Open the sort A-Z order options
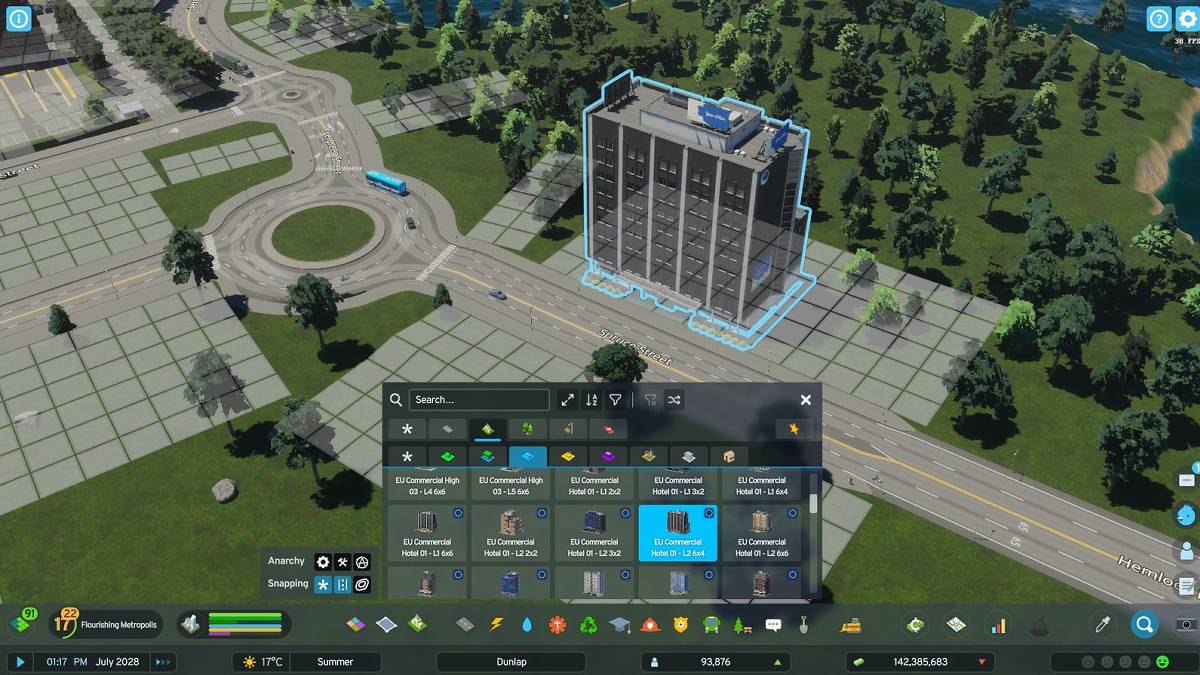Image resolution: width=1200 pixels, height=675 pixels. coord(591,400)
